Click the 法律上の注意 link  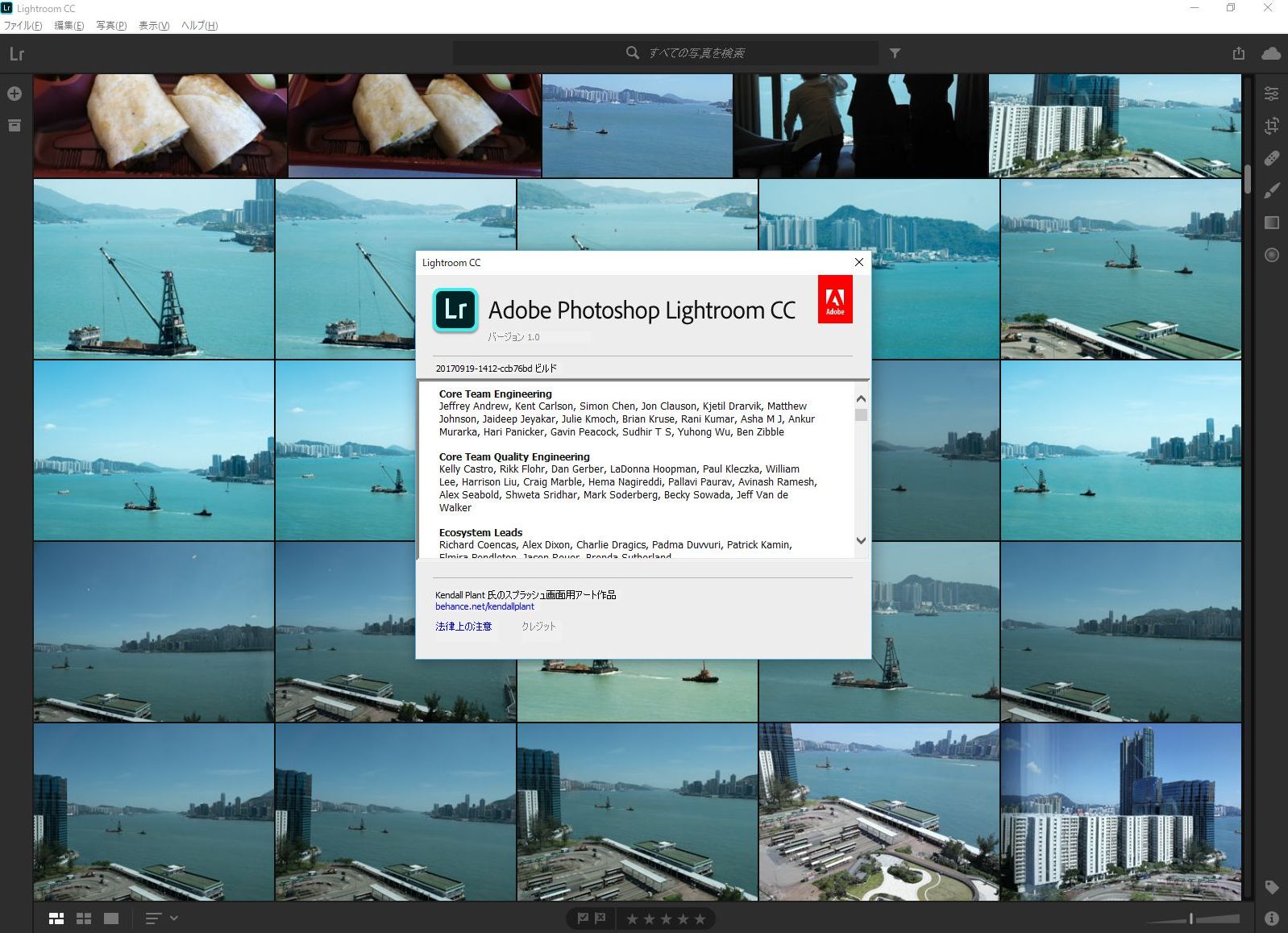coord(463,627)
